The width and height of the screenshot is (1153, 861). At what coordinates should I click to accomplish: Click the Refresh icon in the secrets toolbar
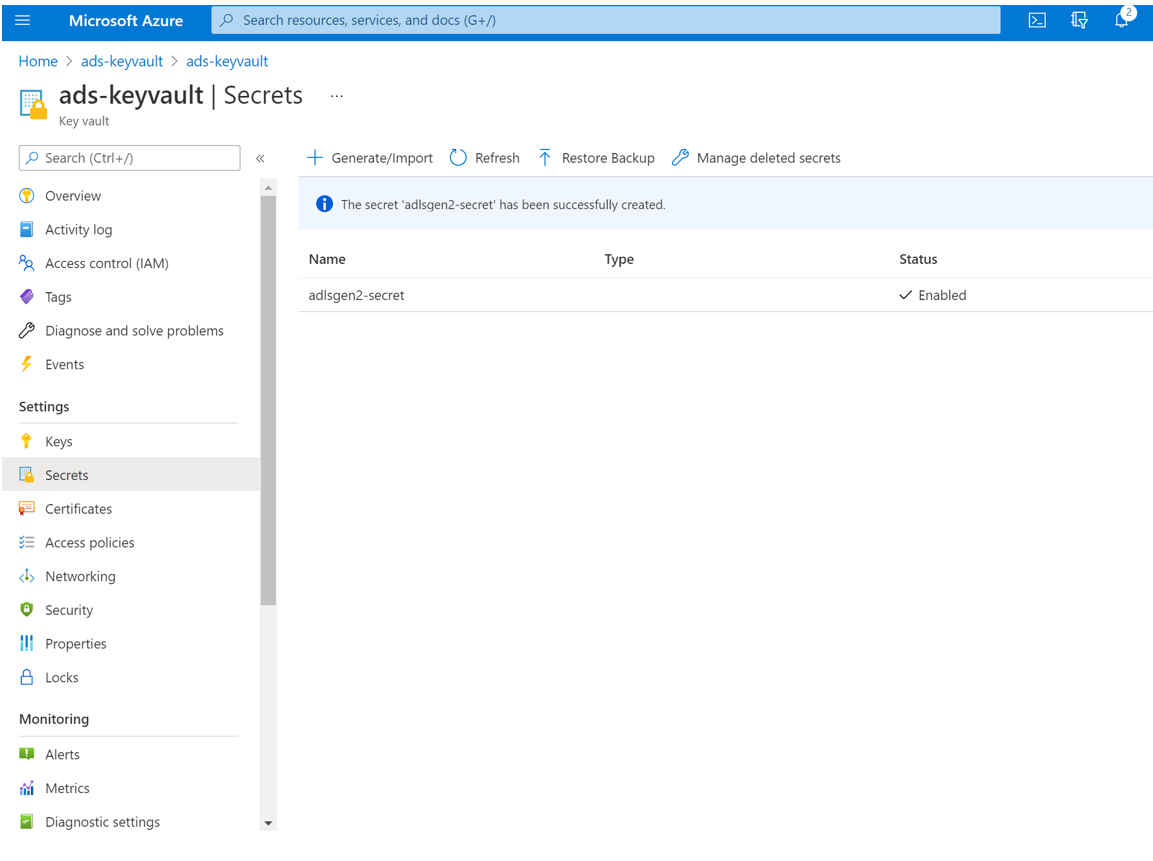click(457, 157)
